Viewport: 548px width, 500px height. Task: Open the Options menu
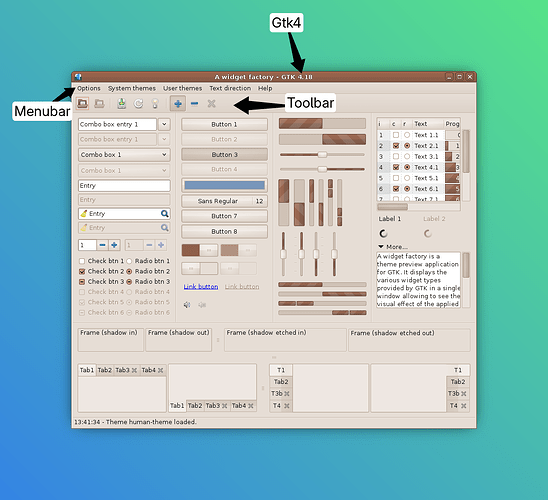pos(88,88)
